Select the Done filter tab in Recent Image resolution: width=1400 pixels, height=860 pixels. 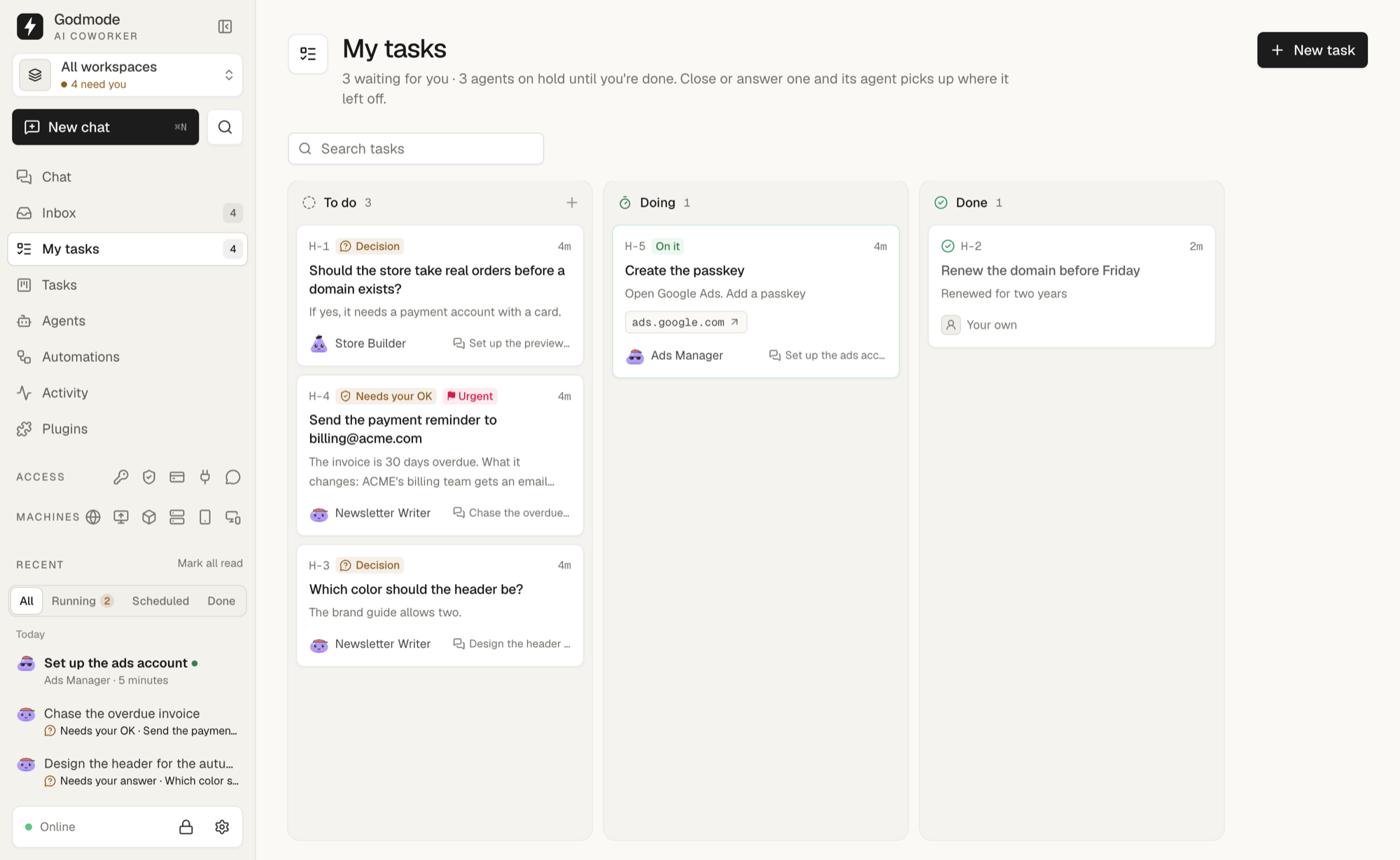tap(221, 601)
